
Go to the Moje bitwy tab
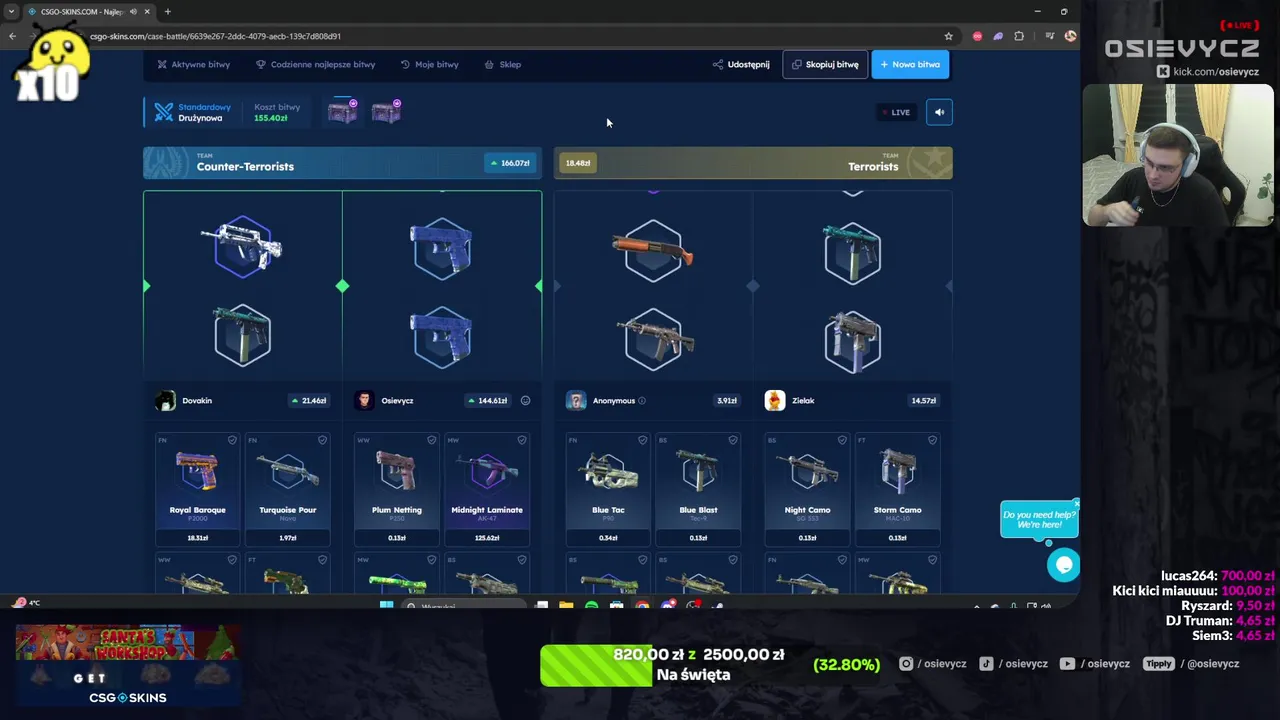[429, 64]
